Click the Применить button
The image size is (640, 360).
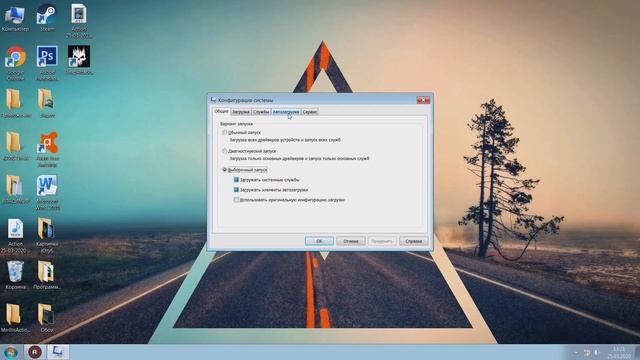click(382, 241)
